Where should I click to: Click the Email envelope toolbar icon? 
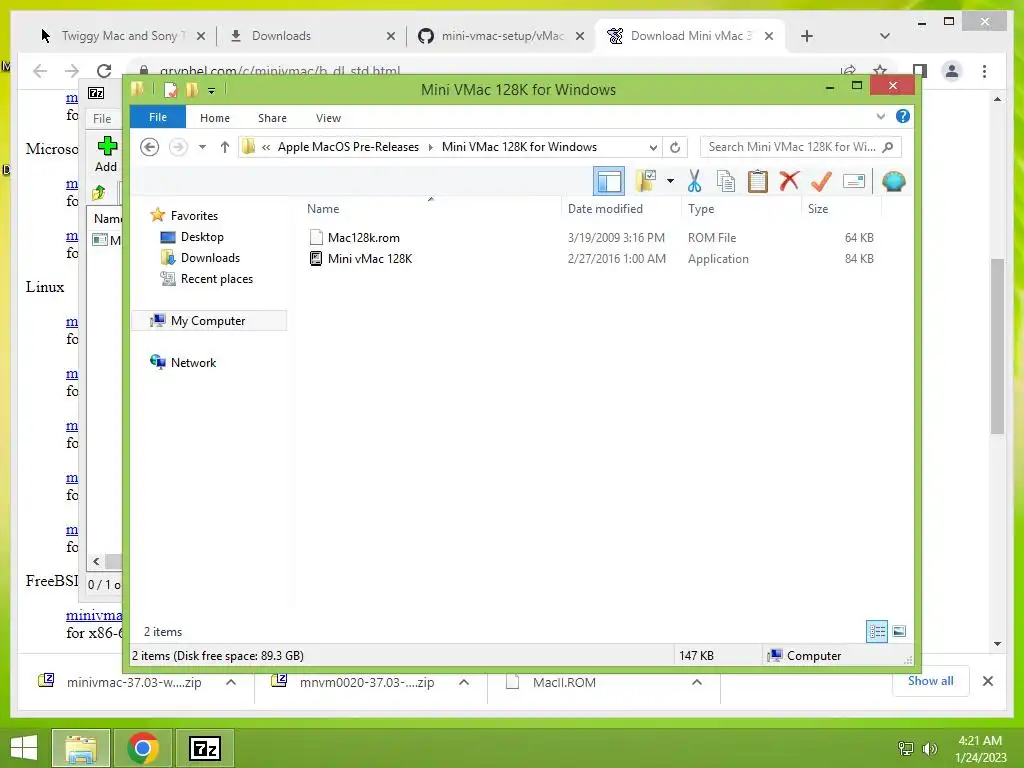pos(854,181)
